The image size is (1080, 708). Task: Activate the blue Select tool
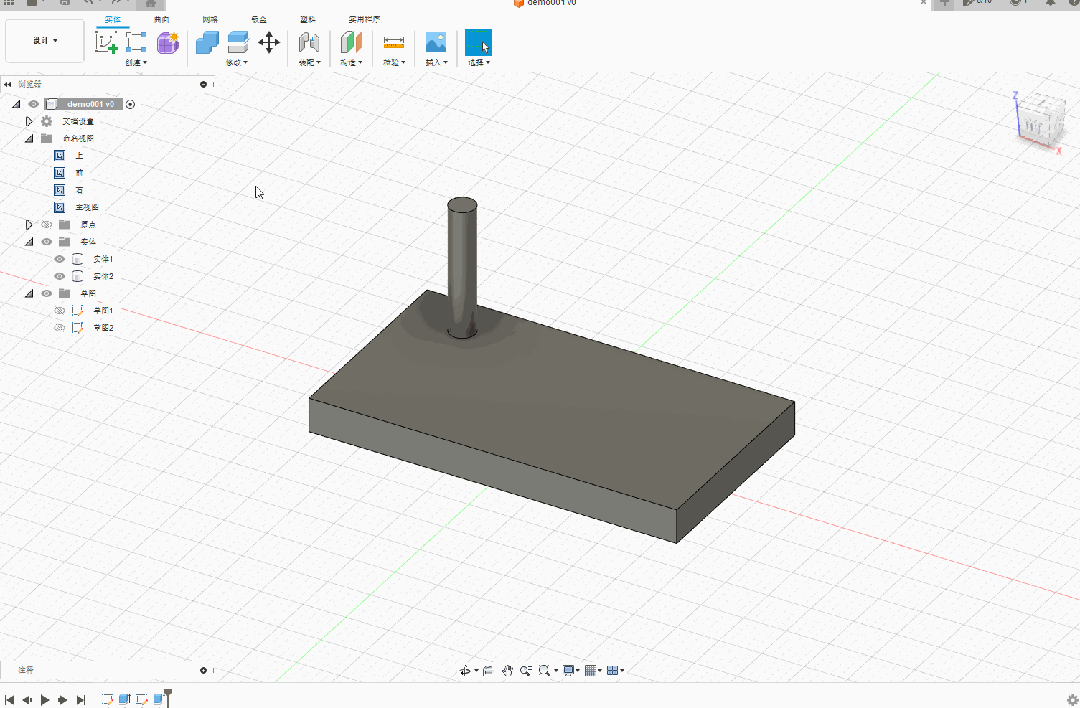point(478,43)
